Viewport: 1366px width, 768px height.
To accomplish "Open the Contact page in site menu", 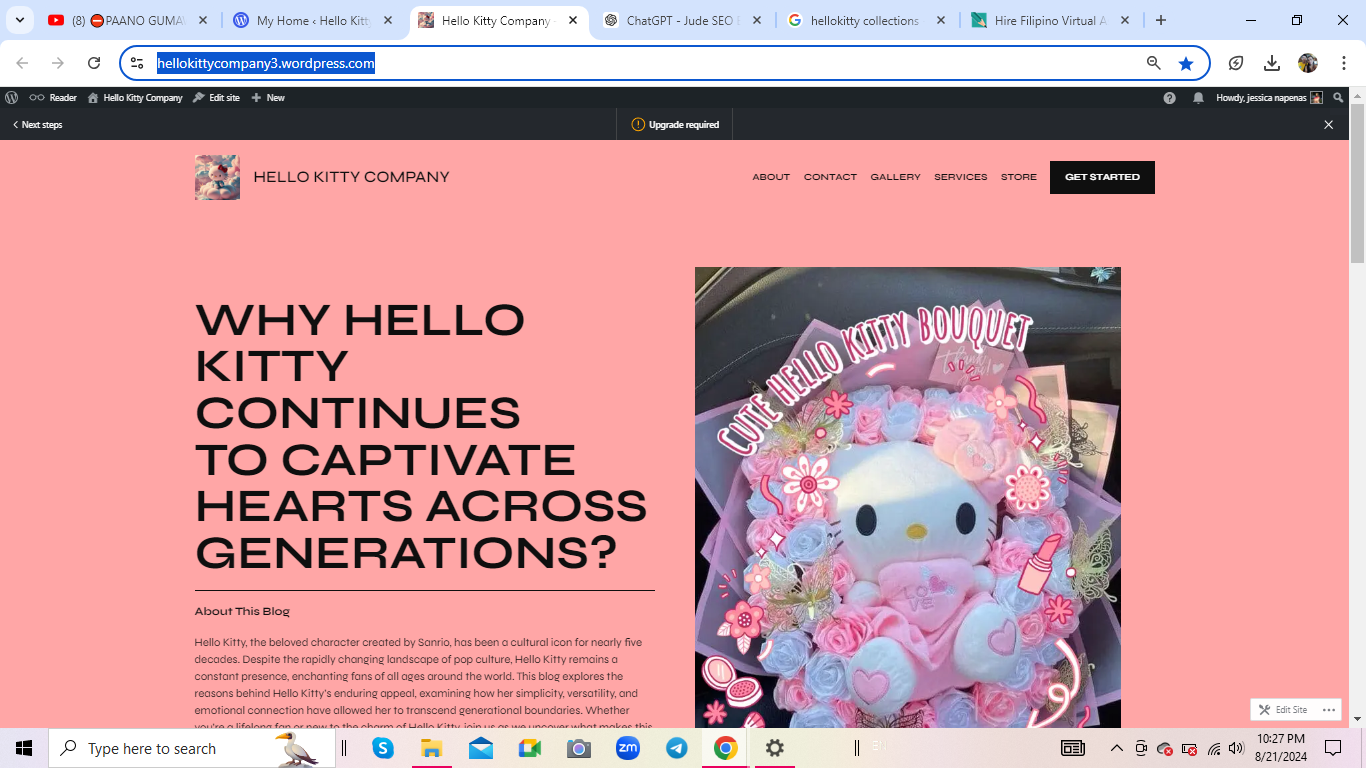I will point(830,177).
